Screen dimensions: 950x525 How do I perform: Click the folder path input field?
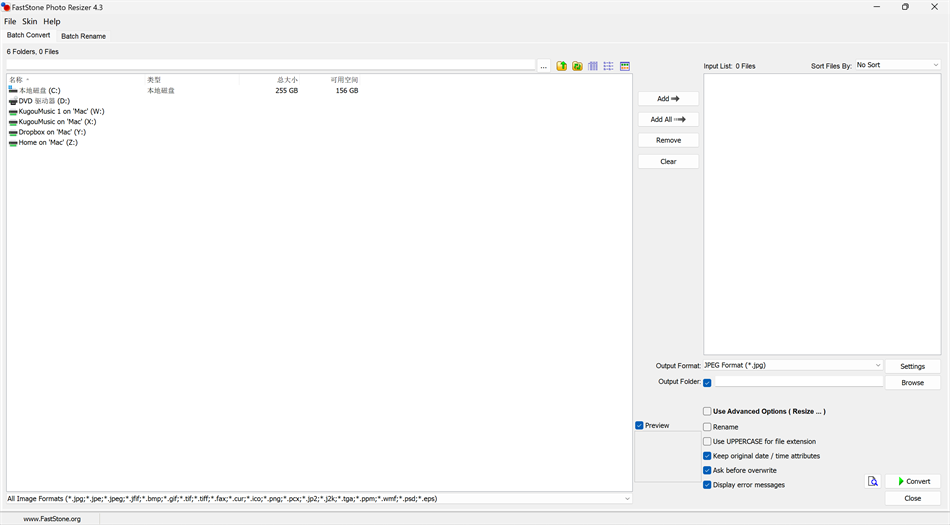(x=271, y=65)
